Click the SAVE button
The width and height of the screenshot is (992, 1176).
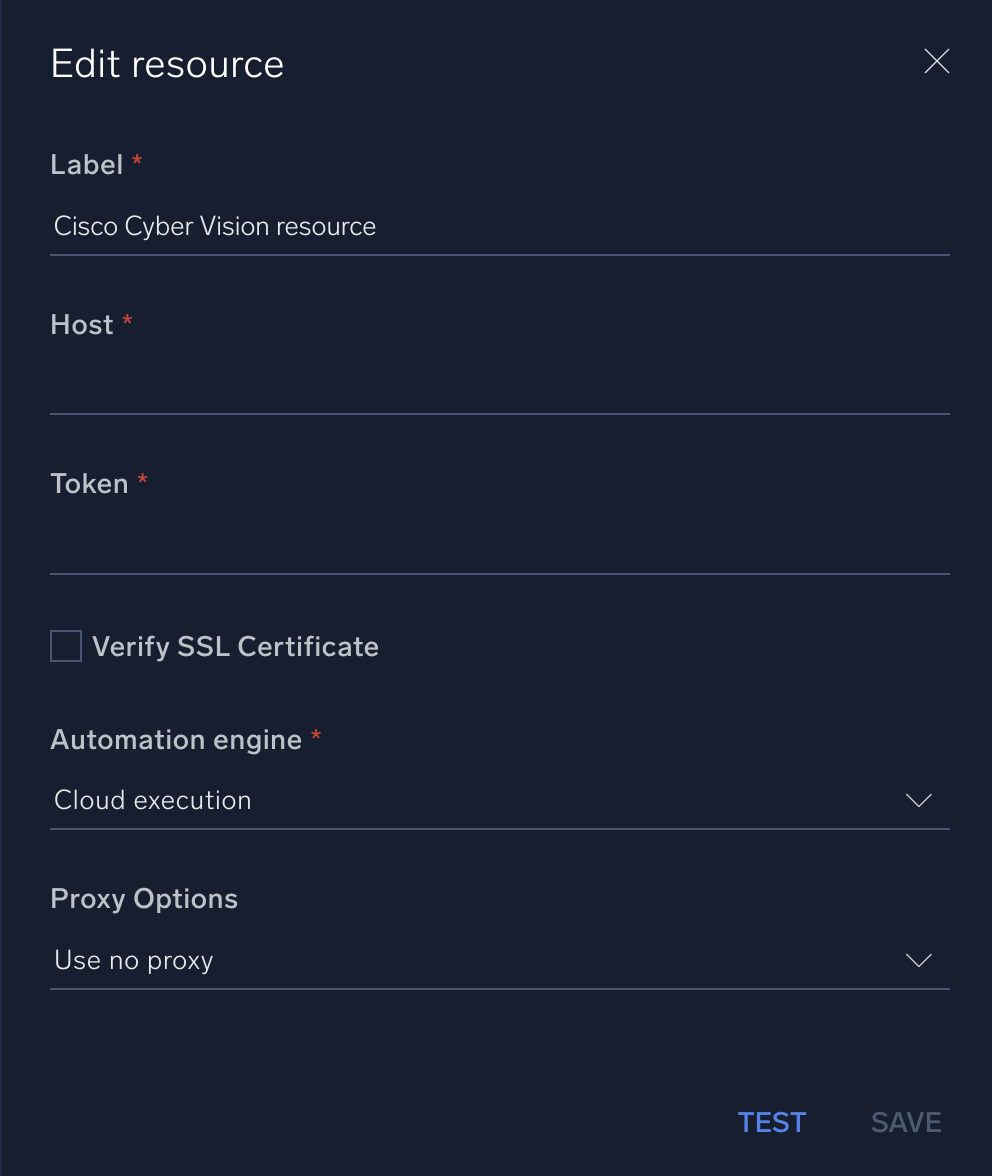tap(905, 1122)
